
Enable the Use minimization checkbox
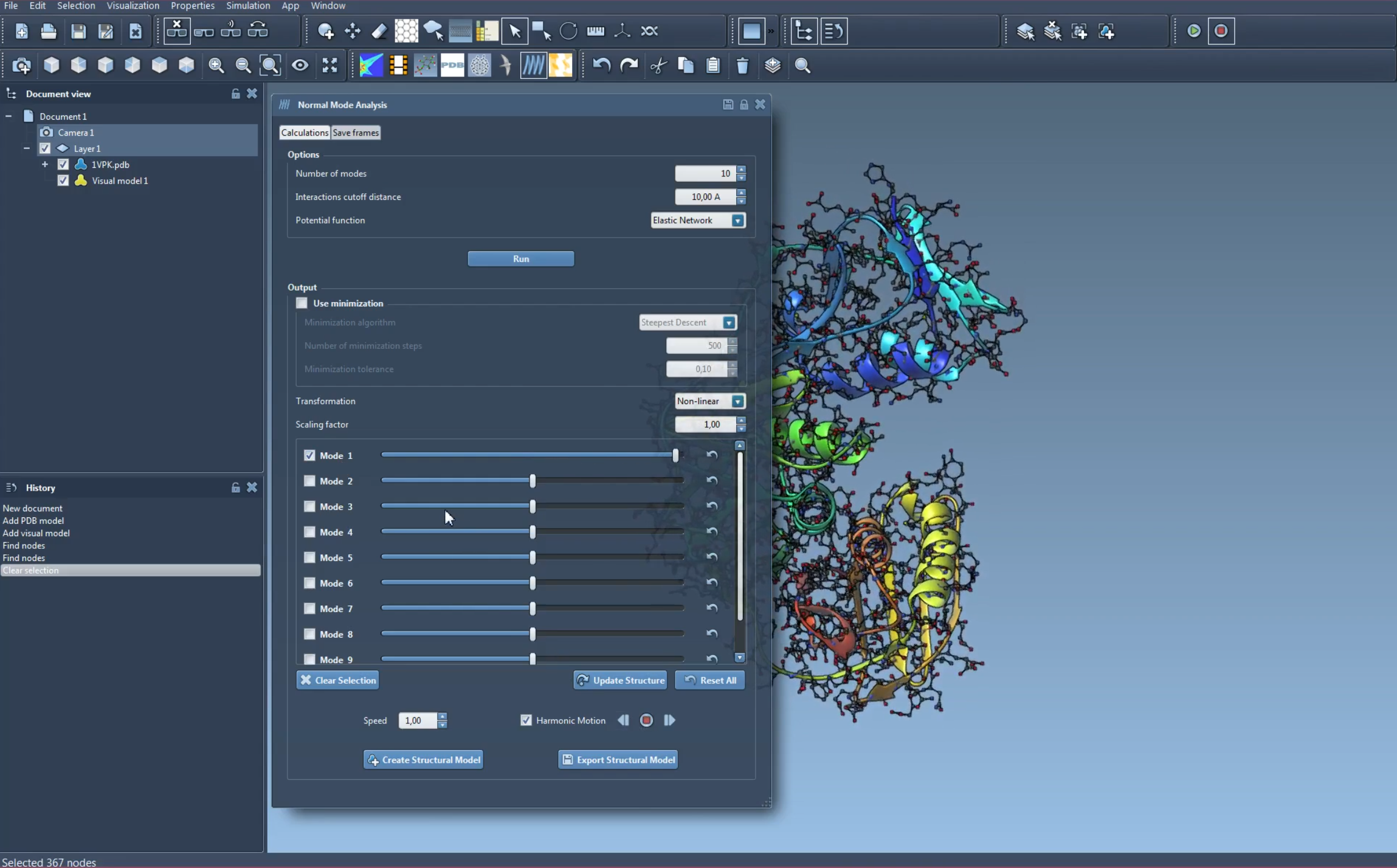coord(302,303)
